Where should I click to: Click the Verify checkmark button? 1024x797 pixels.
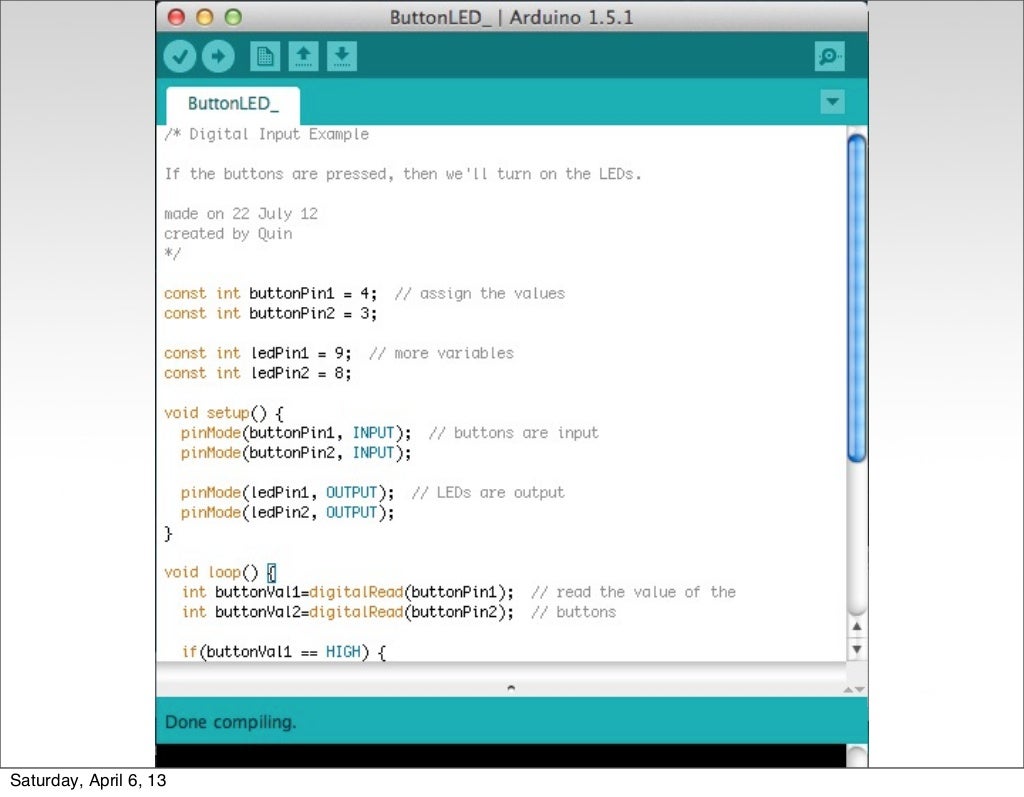pos(180,57)
